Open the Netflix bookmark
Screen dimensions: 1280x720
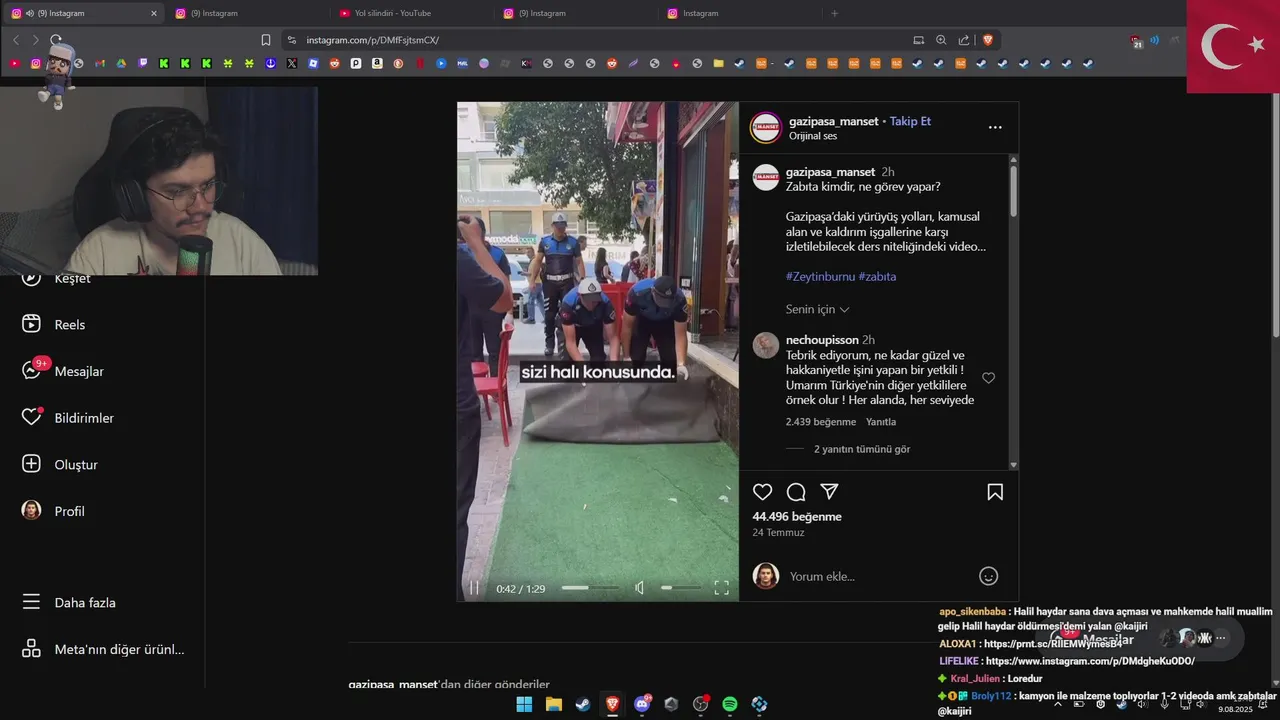(420, 63)
